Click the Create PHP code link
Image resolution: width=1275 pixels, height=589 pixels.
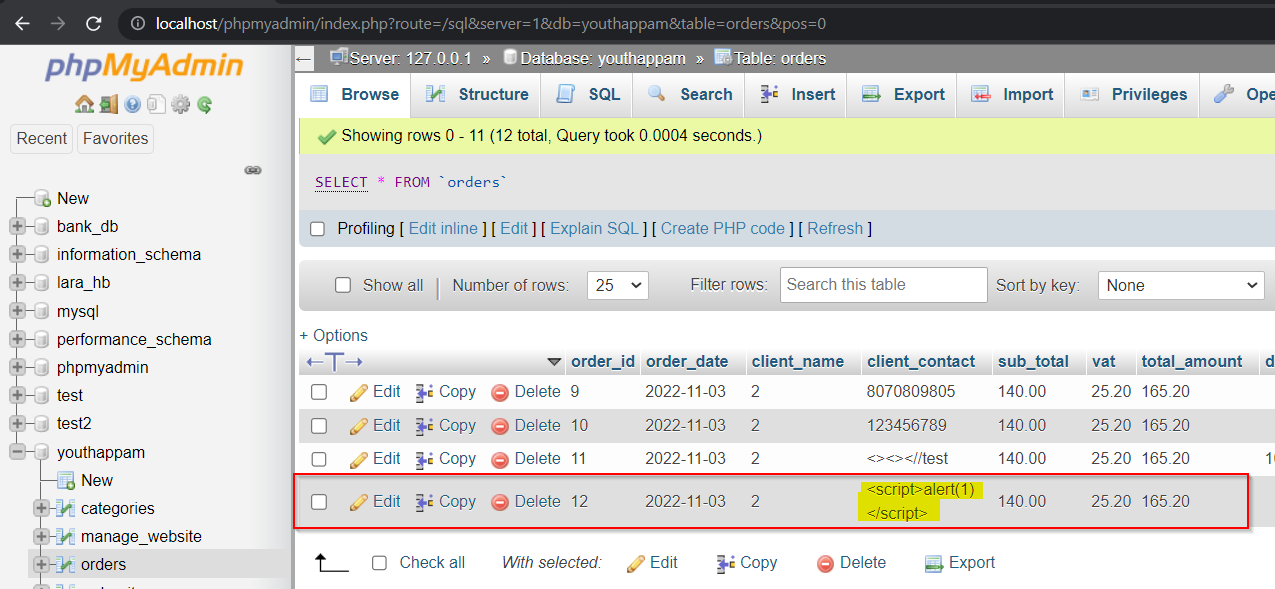723,229
